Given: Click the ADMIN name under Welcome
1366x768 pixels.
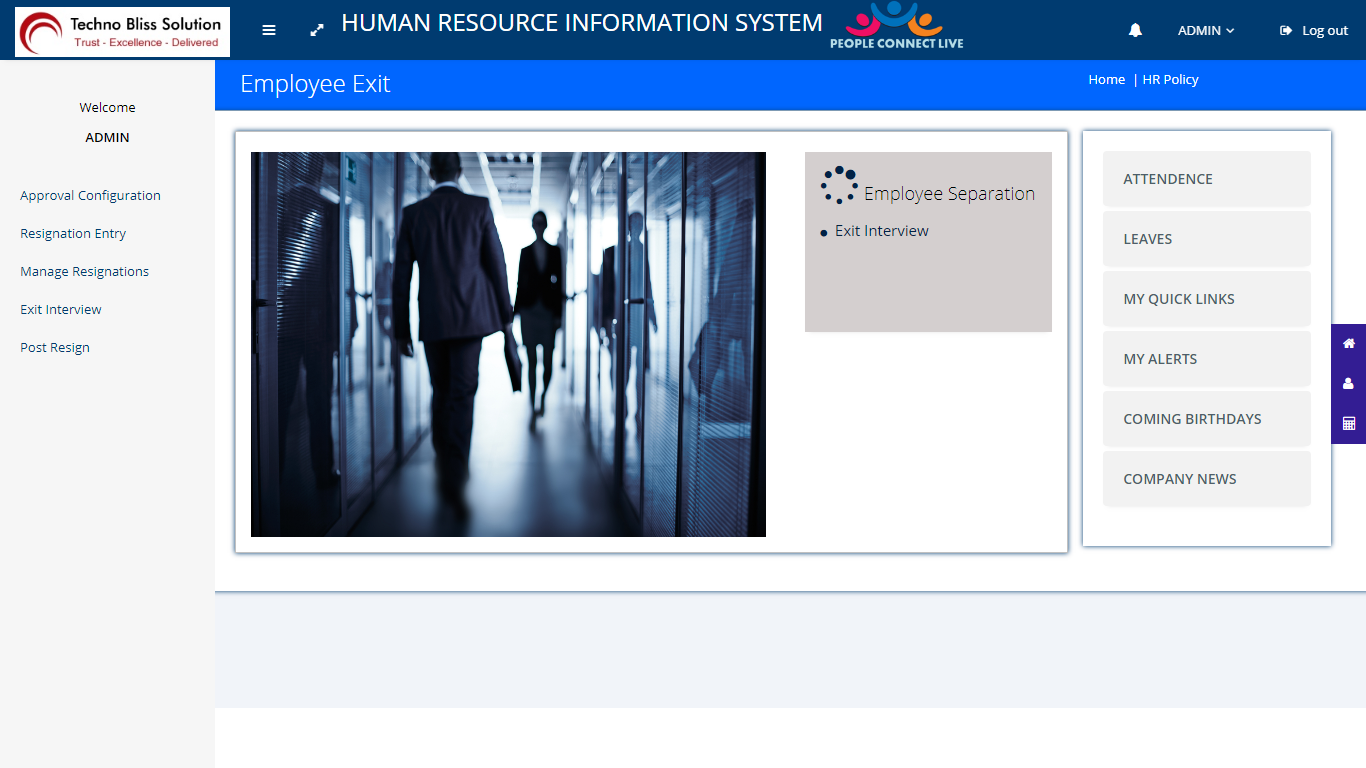Looking at the screenshot, I should click(107, 138).
